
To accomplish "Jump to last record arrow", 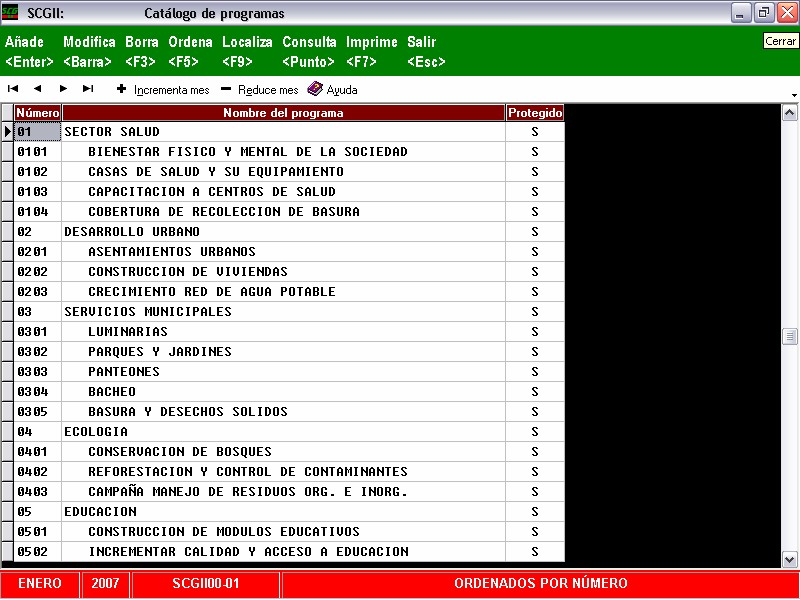I will click(88, 89).
